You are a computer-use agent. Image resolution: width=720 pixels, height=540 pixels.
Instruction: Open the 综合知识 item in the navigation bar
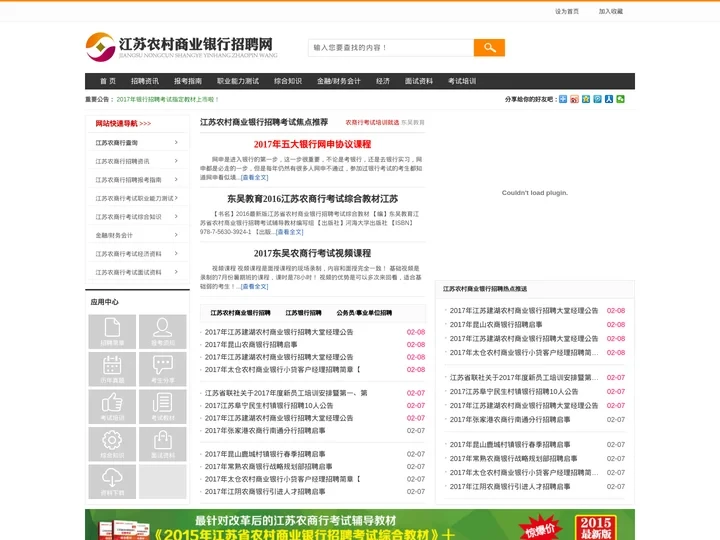(x=288, y=81)
